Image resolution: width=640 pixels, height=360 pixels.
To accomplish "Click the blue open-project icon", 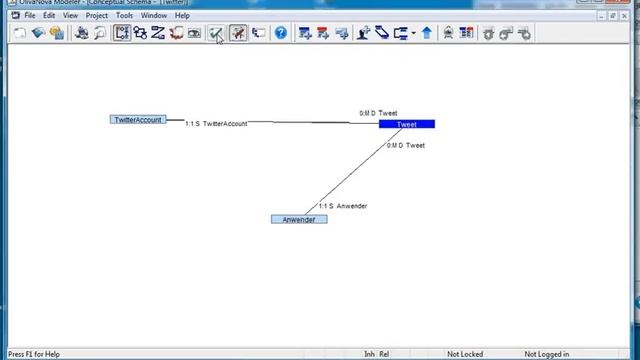I will point(38,33).
